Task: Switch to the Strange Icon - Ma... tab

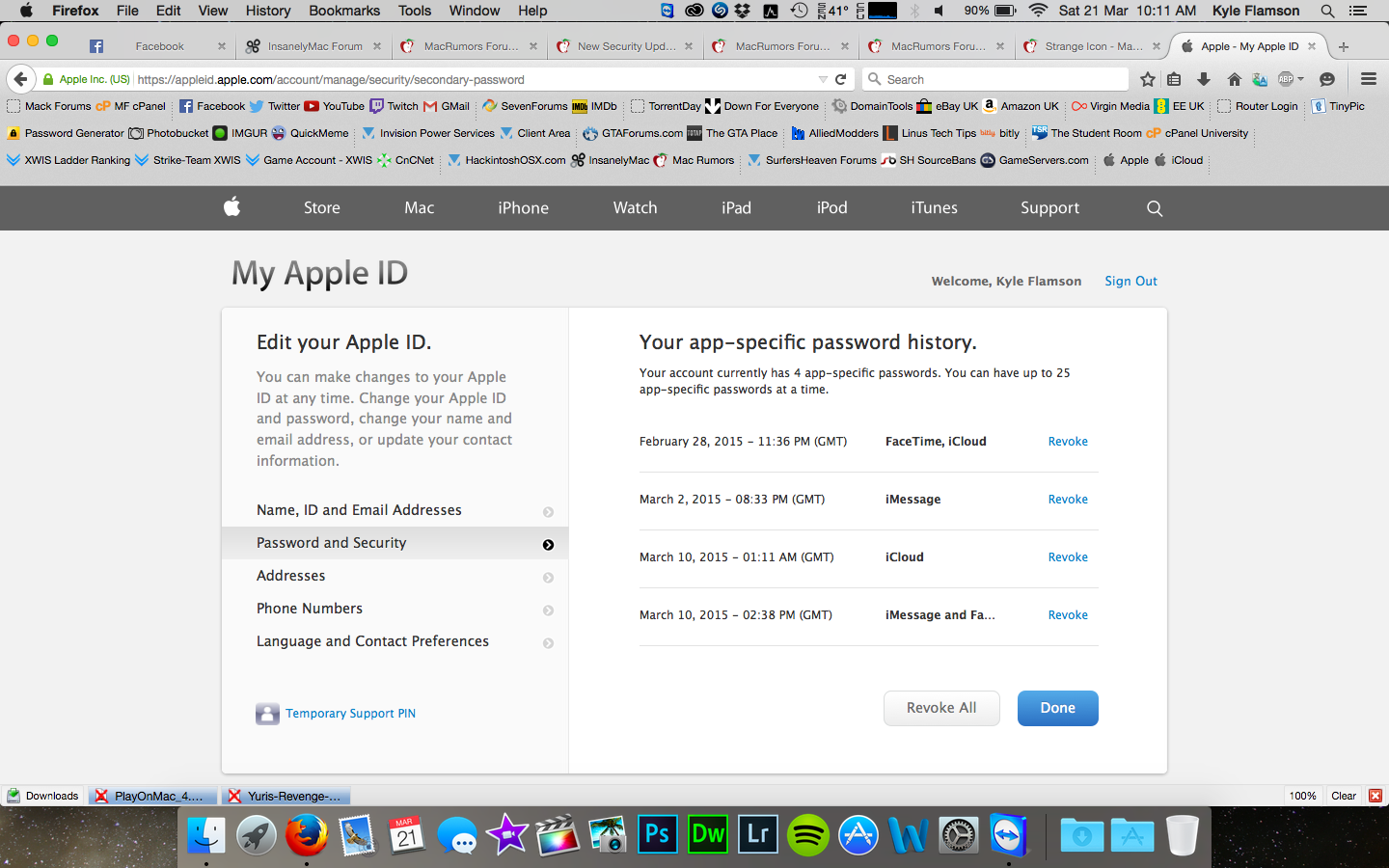Action: point(1093,46)
